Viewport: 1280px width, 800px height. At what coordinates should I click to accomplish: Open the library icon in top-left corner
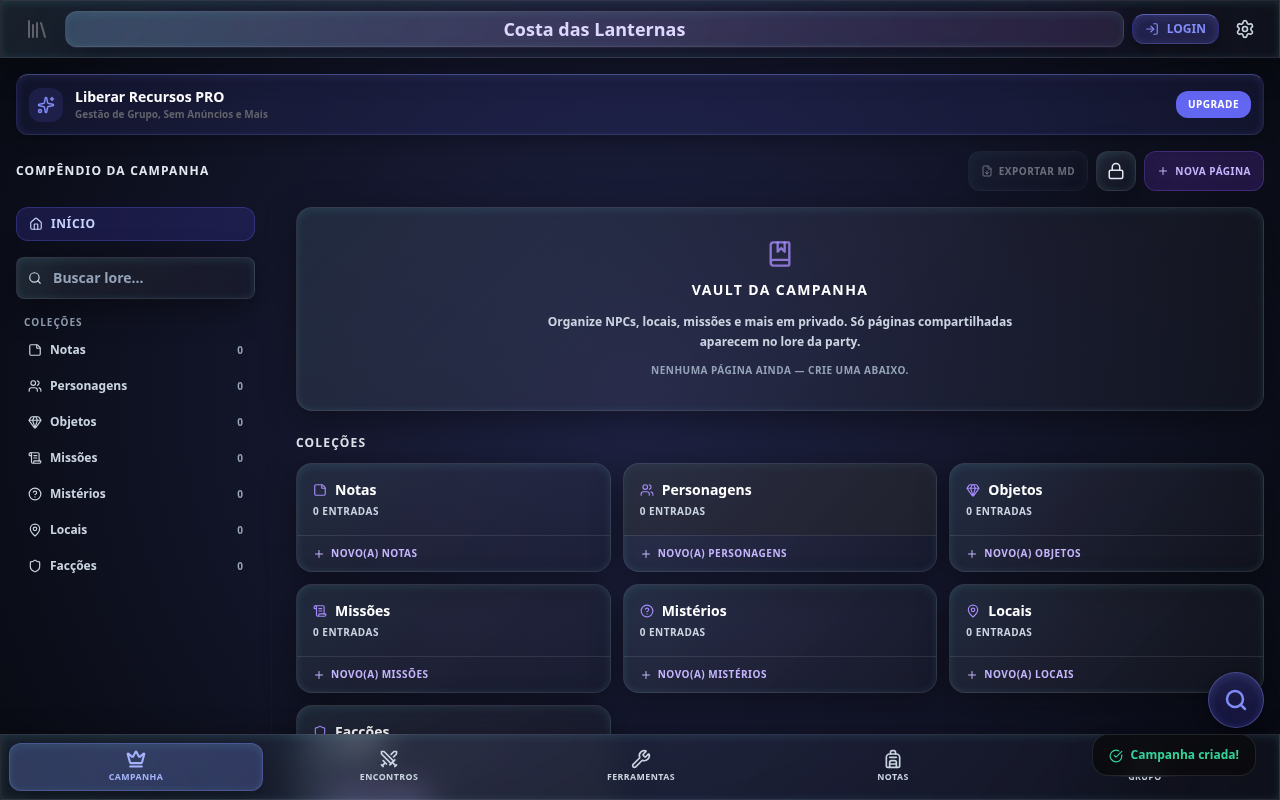(x=37, y=29)
